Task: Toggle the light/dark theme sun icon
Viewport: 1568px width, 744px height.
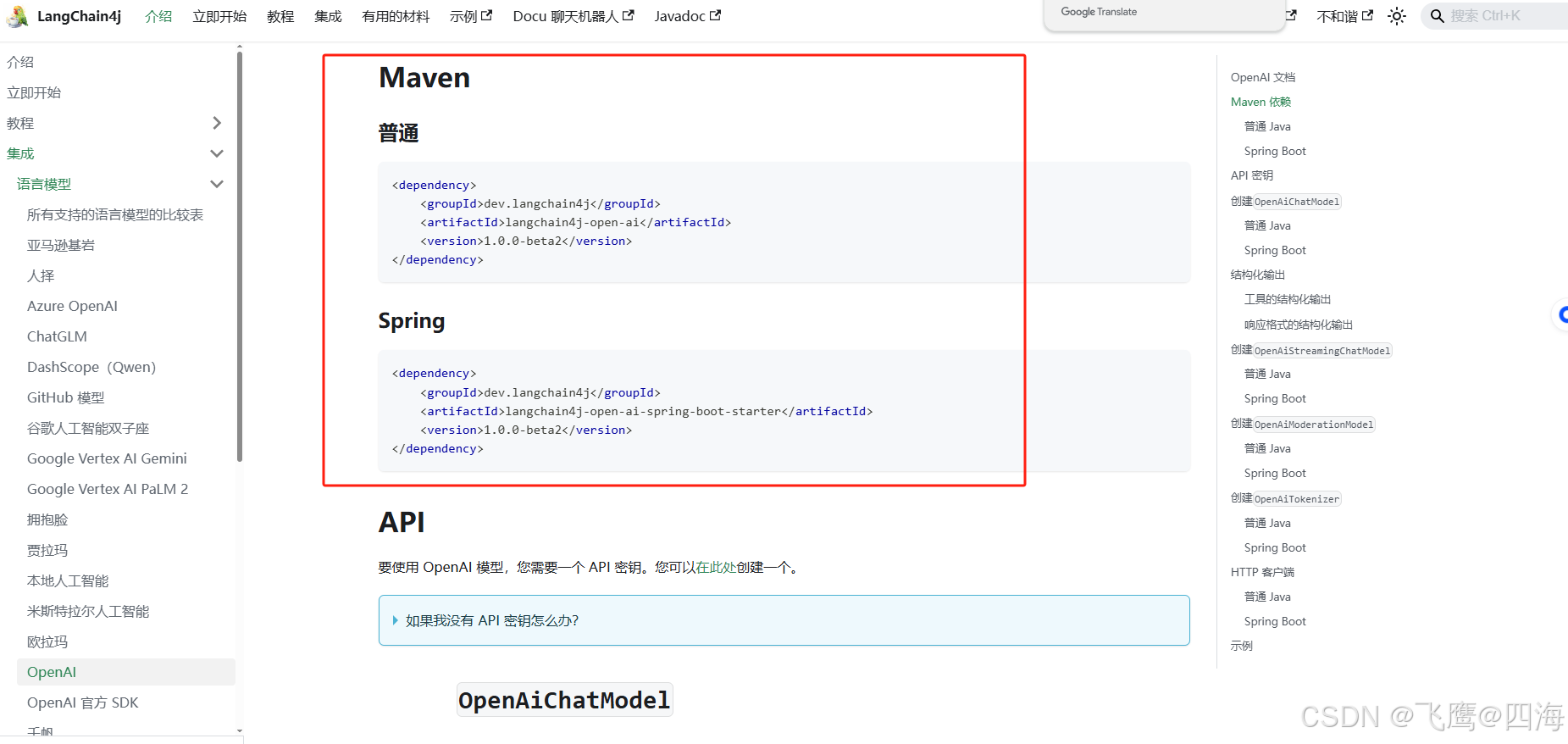Action: tap(1397, 16)
